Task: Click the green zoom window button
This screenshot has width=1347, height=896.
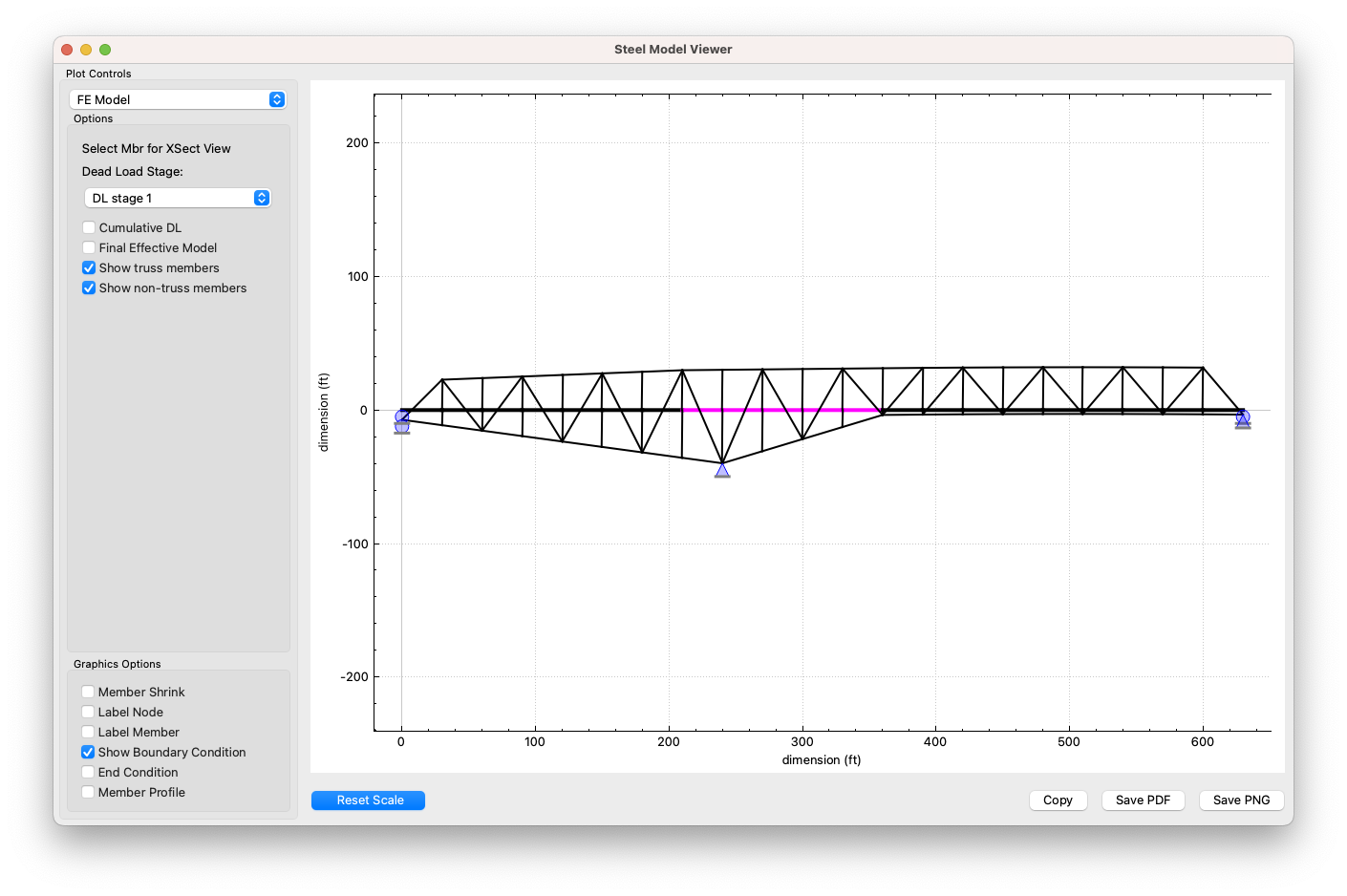Action: [105, 50]
